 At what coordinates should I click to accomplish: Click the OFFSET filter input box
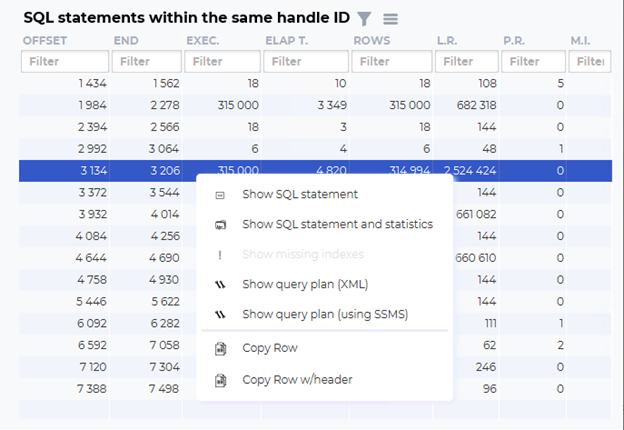click(x=65, y=61)
